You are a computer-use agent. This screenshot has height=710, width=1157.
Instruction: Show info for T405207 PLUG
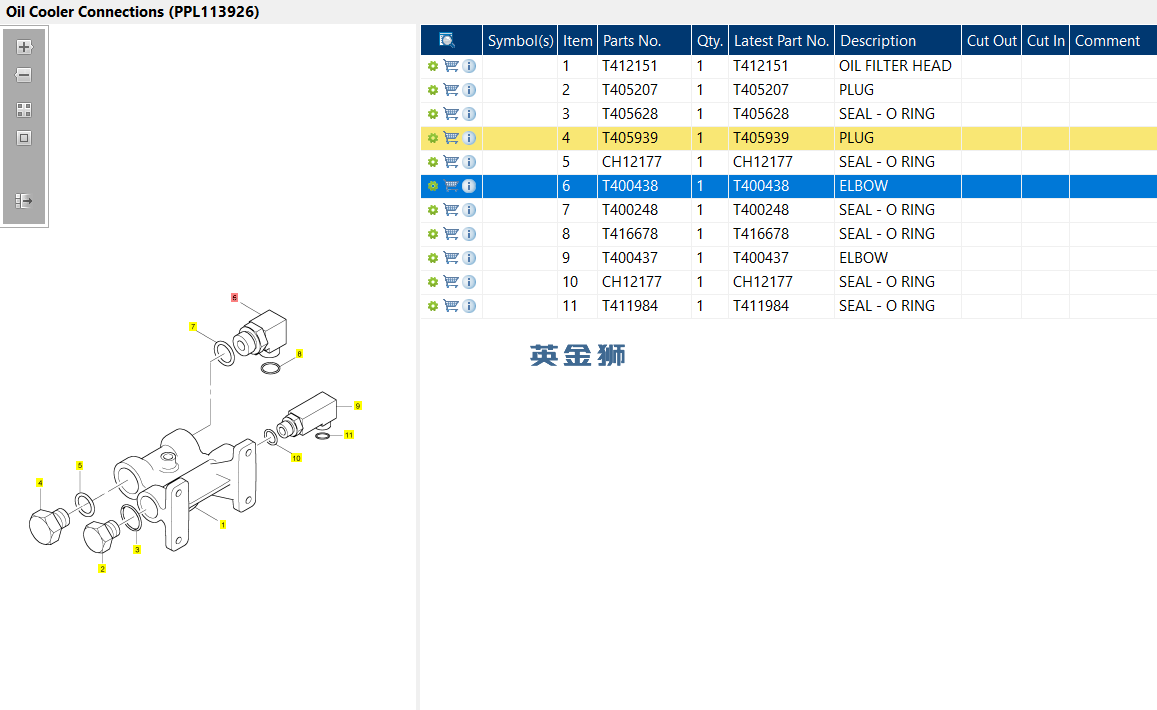tap(469, 90)
